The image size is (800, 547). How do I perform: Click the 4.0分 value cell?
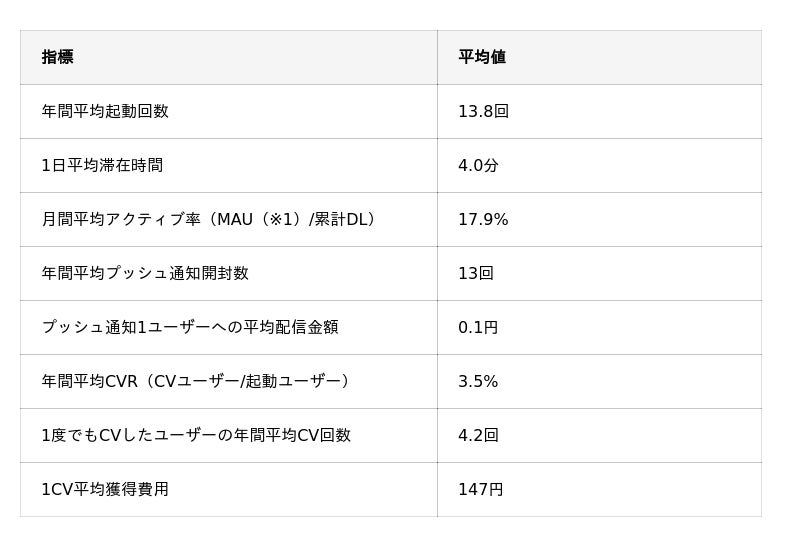click(478, 165)
